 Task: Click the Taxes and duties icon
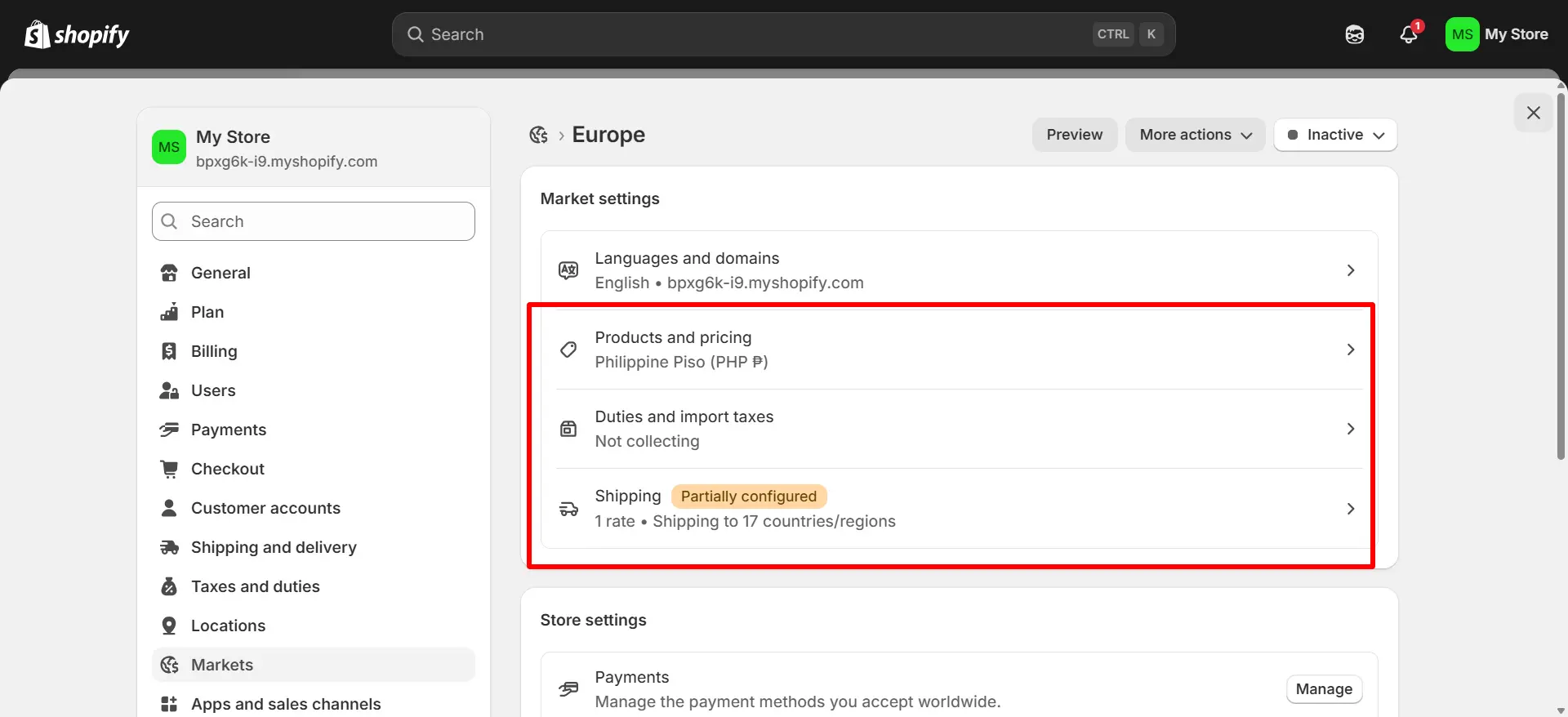(x=169, y=586)
